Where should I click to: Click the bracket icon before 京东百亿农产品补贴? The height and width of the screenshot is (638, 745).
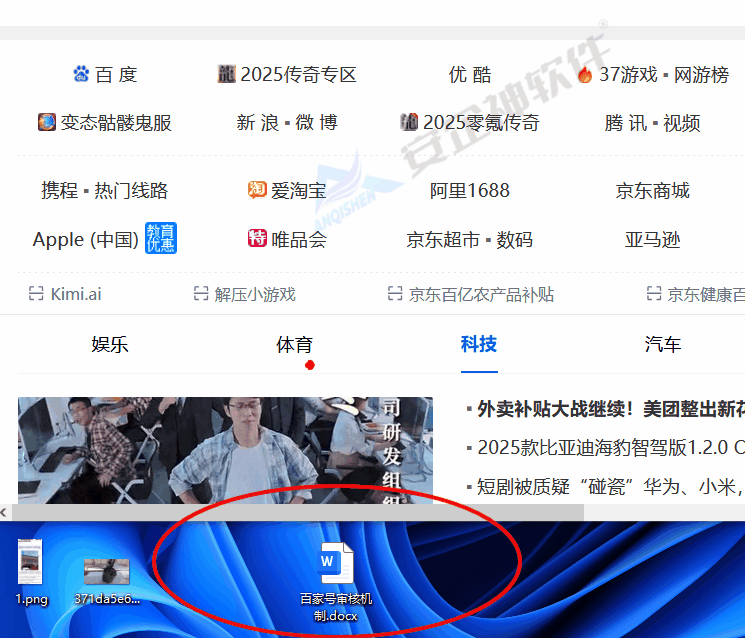tap(395, 294)
